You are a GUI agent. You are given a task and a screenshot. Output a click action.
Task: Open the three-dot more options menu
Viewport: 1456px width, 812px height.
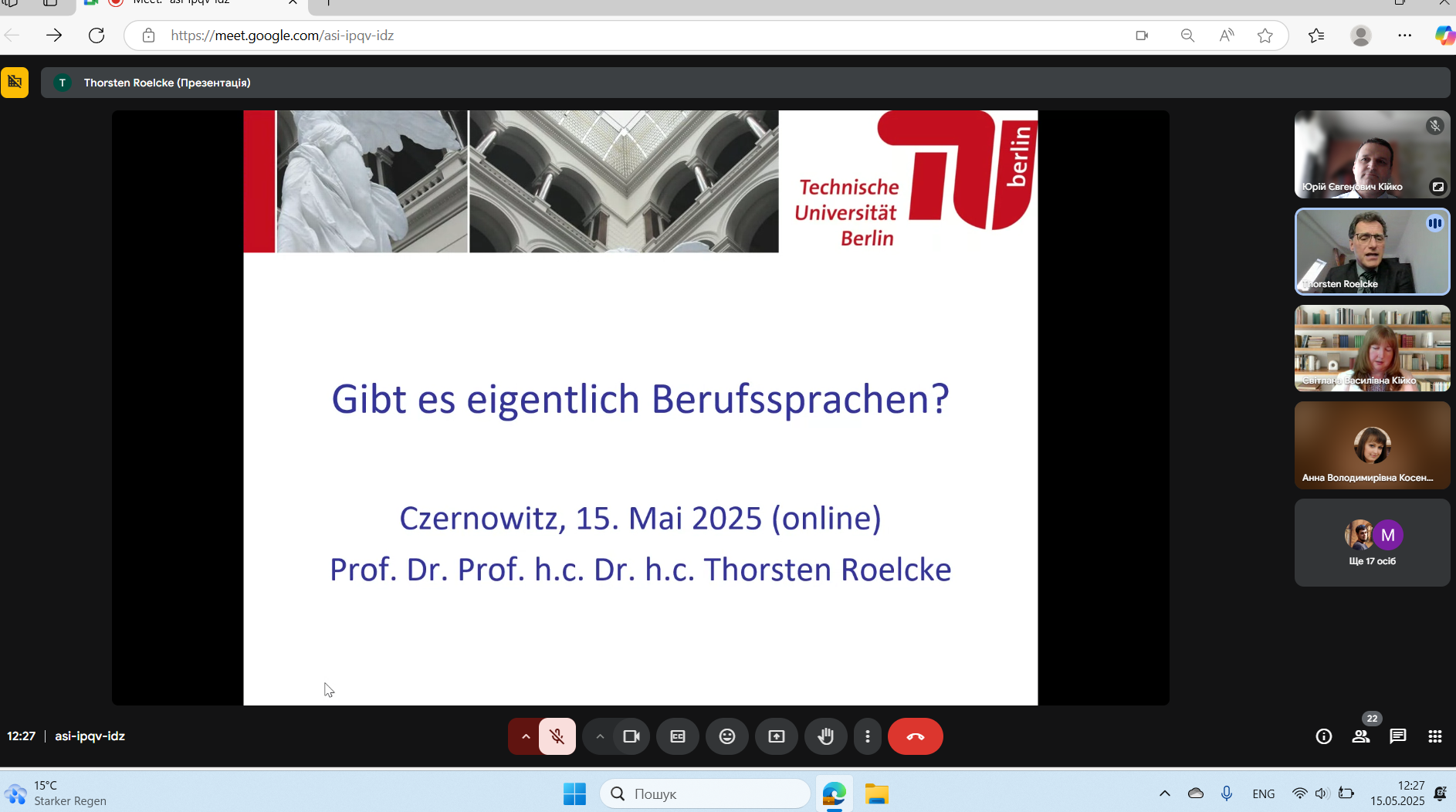click(x=868, y=736)
